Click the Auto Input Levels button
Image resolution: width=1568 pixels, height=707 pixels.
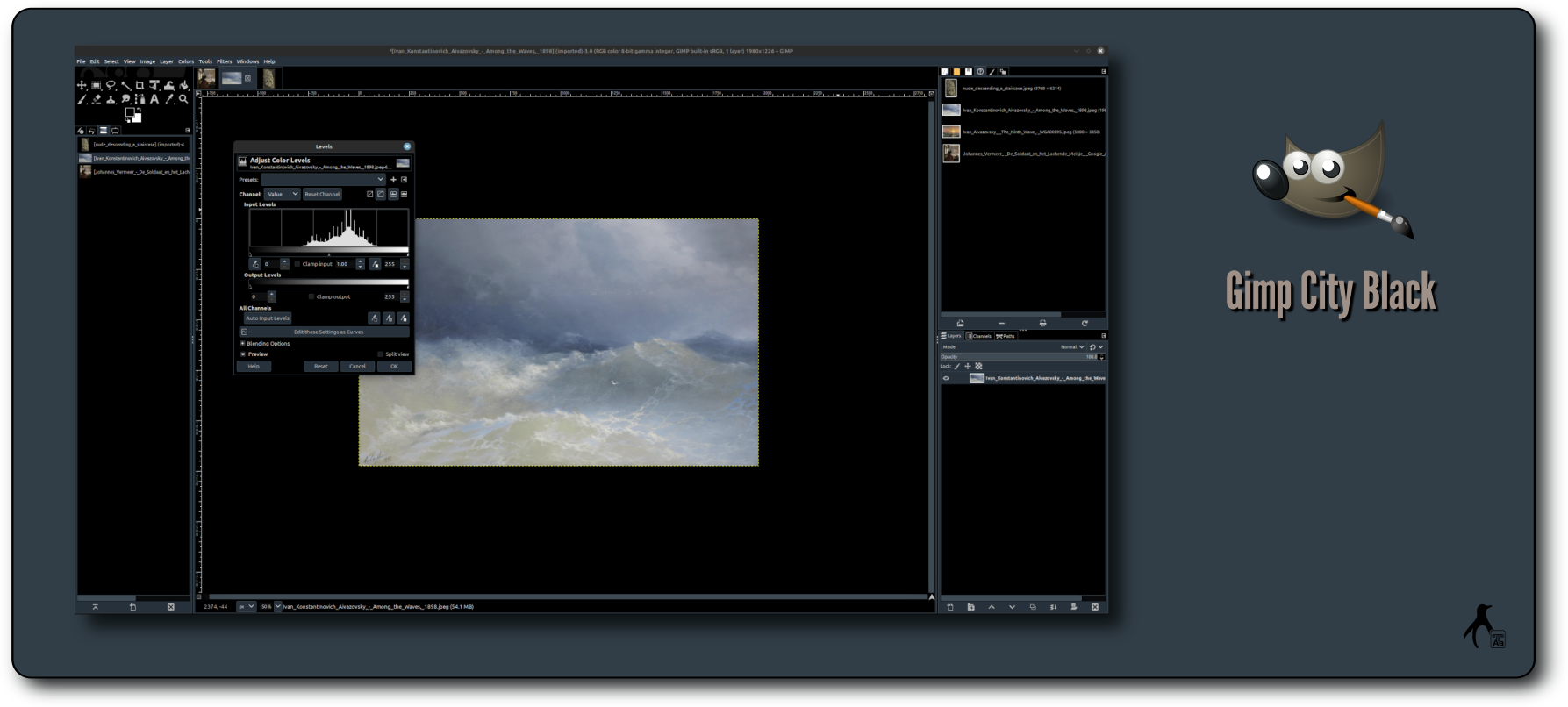[268, 318]
